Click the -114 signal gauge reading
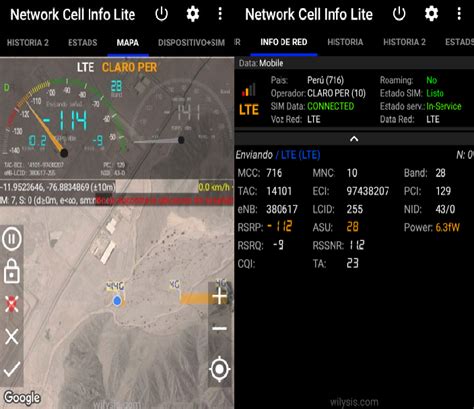474x409 pixels. (x=66, y=121)
